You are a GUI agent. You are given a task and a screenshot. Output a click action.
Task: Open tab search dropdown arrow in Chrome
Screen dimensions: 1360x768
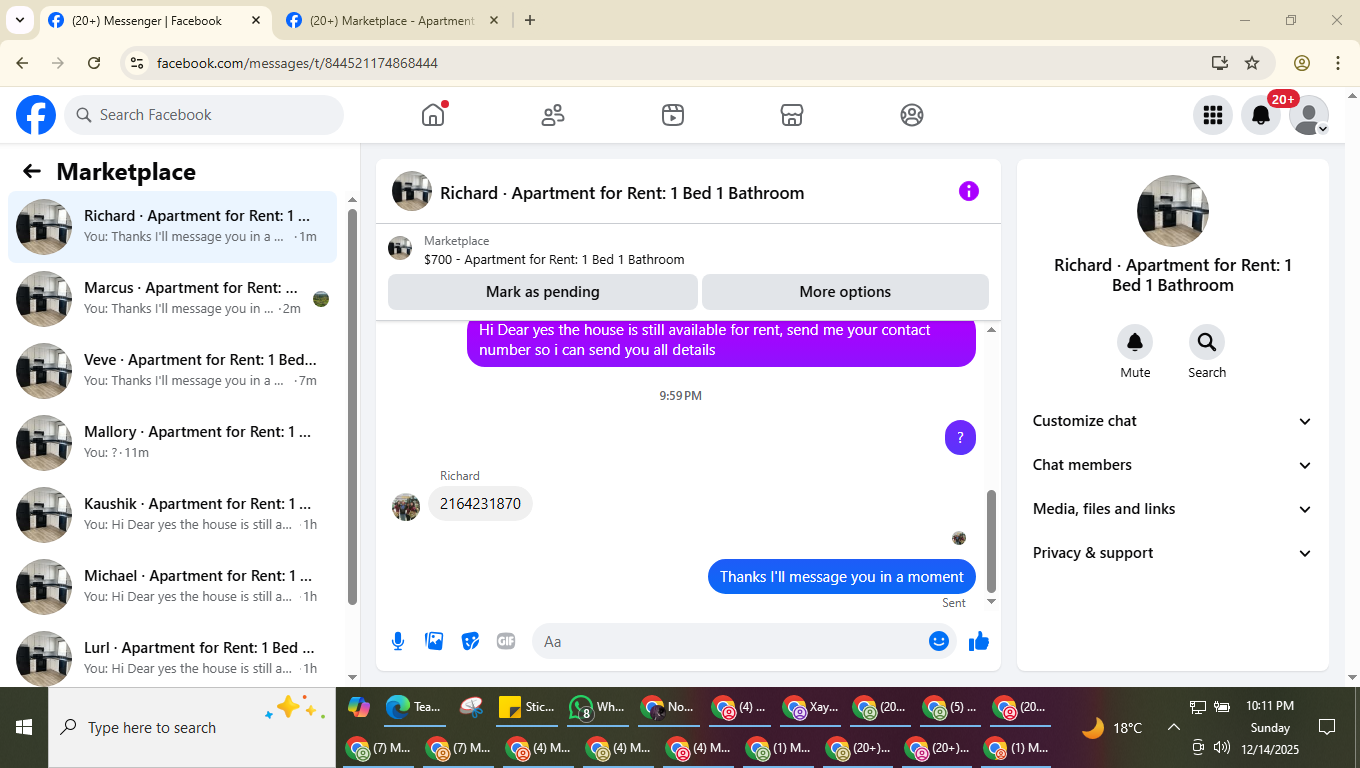19,20
